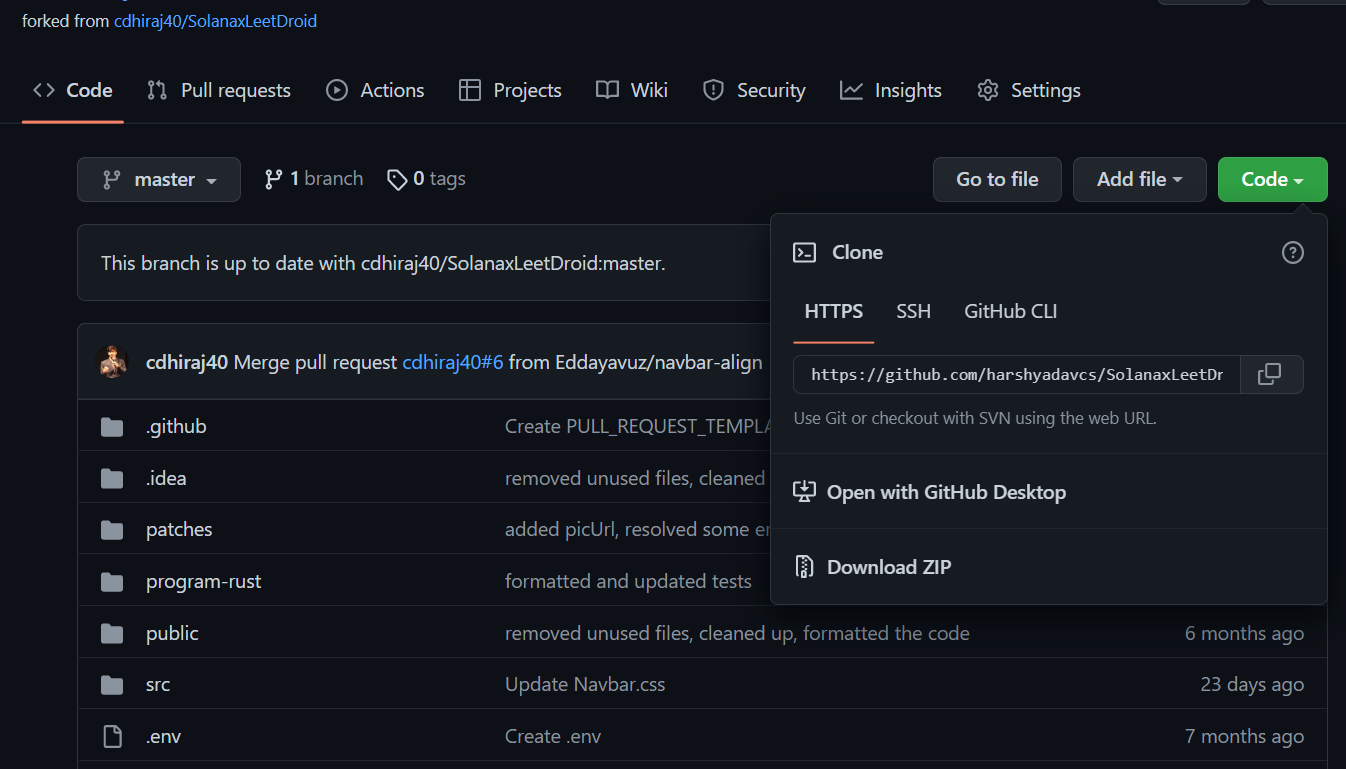The image size is (1346, 769).
Task: Open the src folder
Action: click(x=158, y=685)
